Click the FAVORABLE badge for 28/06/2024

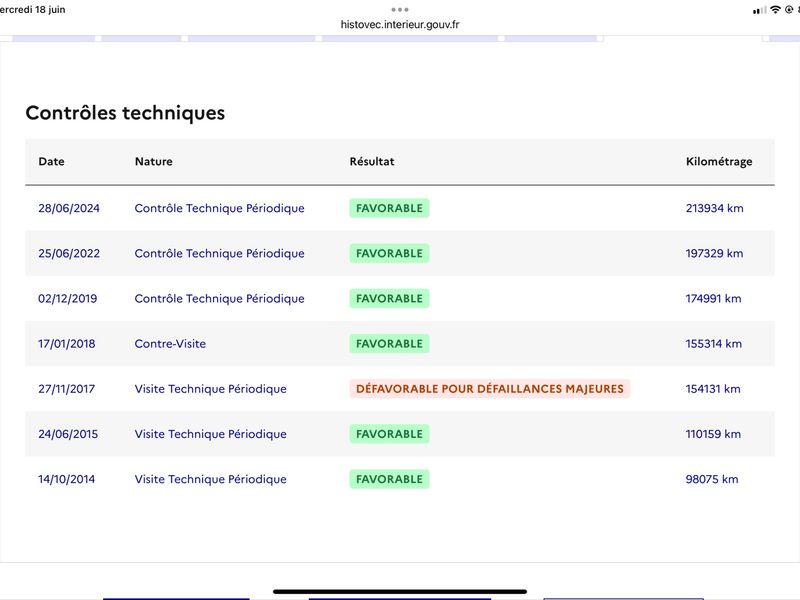click(x=389, y=208)
